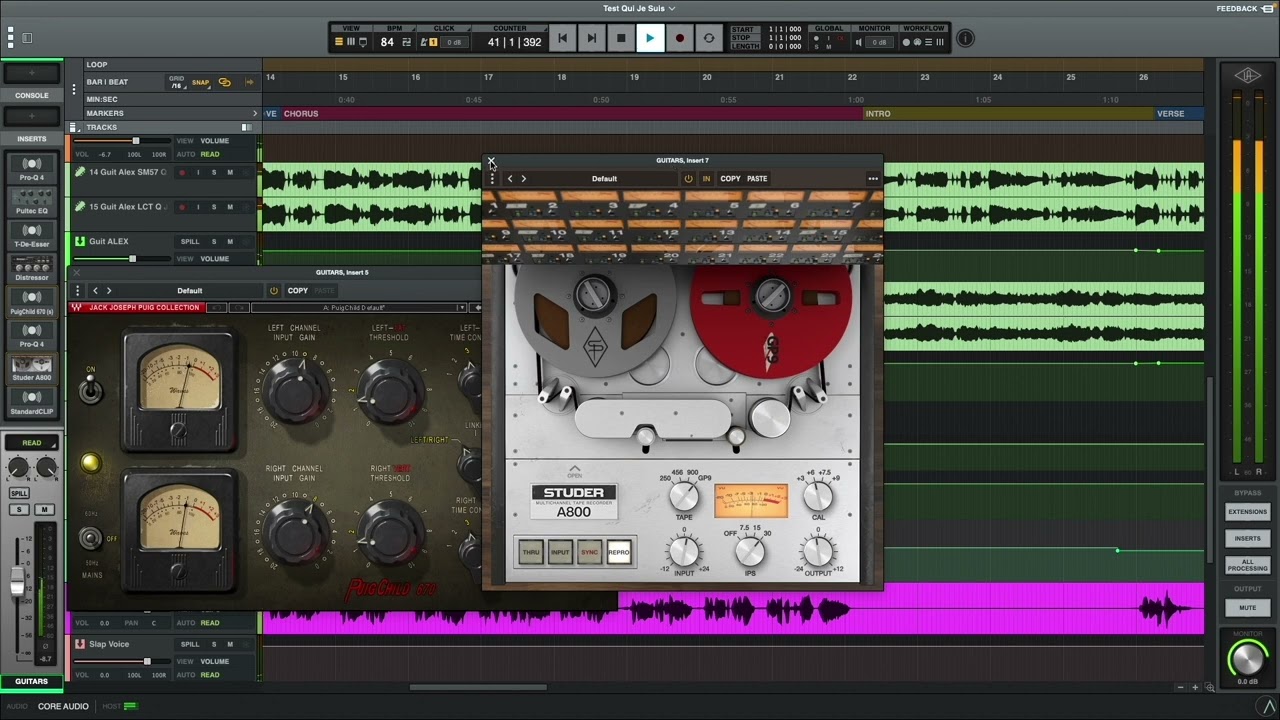
Task: Arm recording with the transport Record button
Action: click(x=679, y=38)
